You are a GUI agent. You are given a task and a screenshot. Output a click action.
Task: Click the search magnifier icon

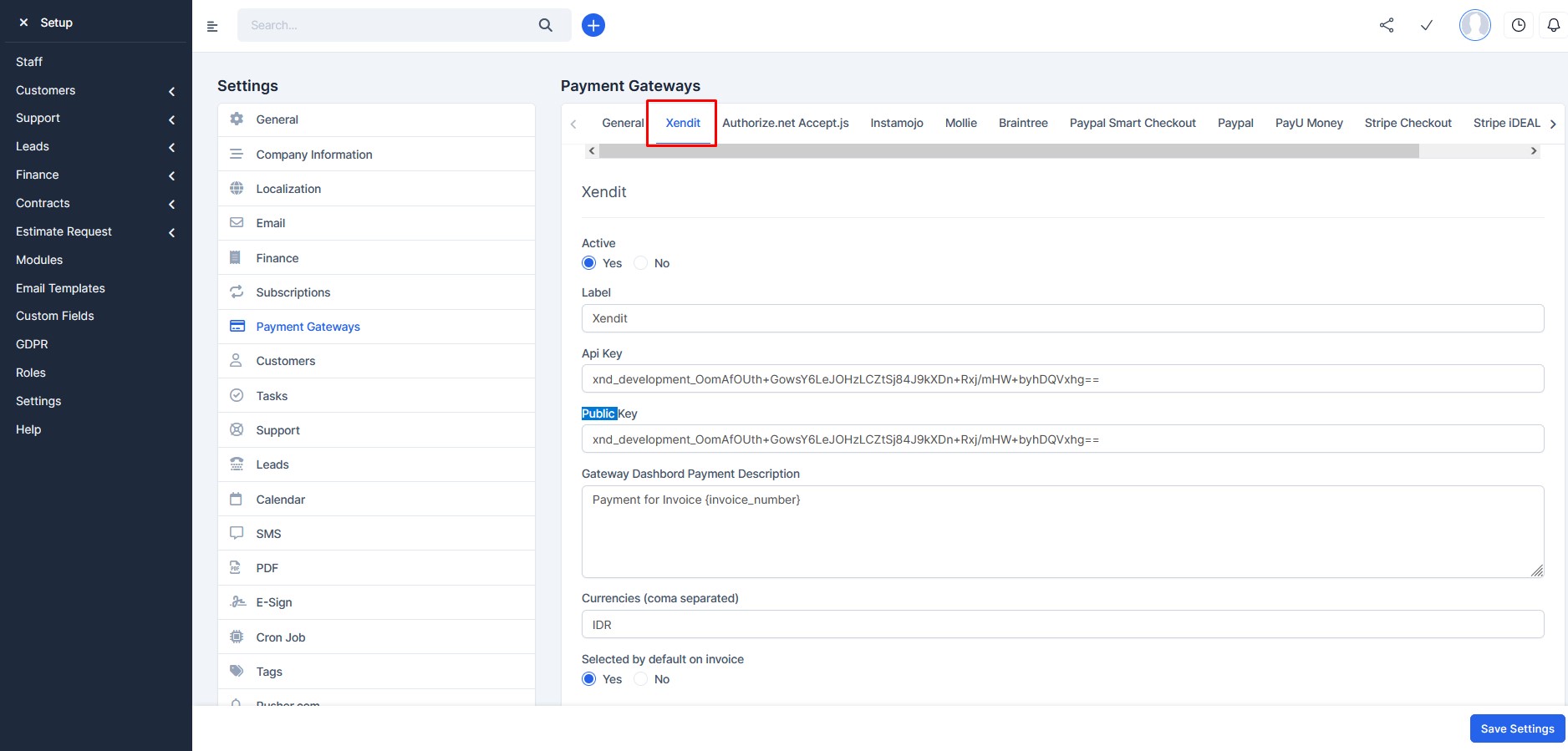[x=546, y=25]
